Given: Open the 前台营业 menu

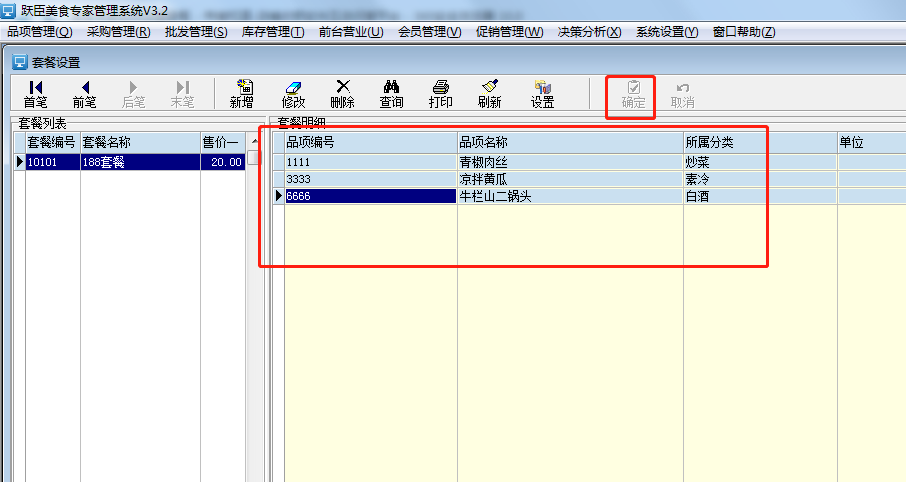Looking at the screenshot, I should click(x=351, y=32).
